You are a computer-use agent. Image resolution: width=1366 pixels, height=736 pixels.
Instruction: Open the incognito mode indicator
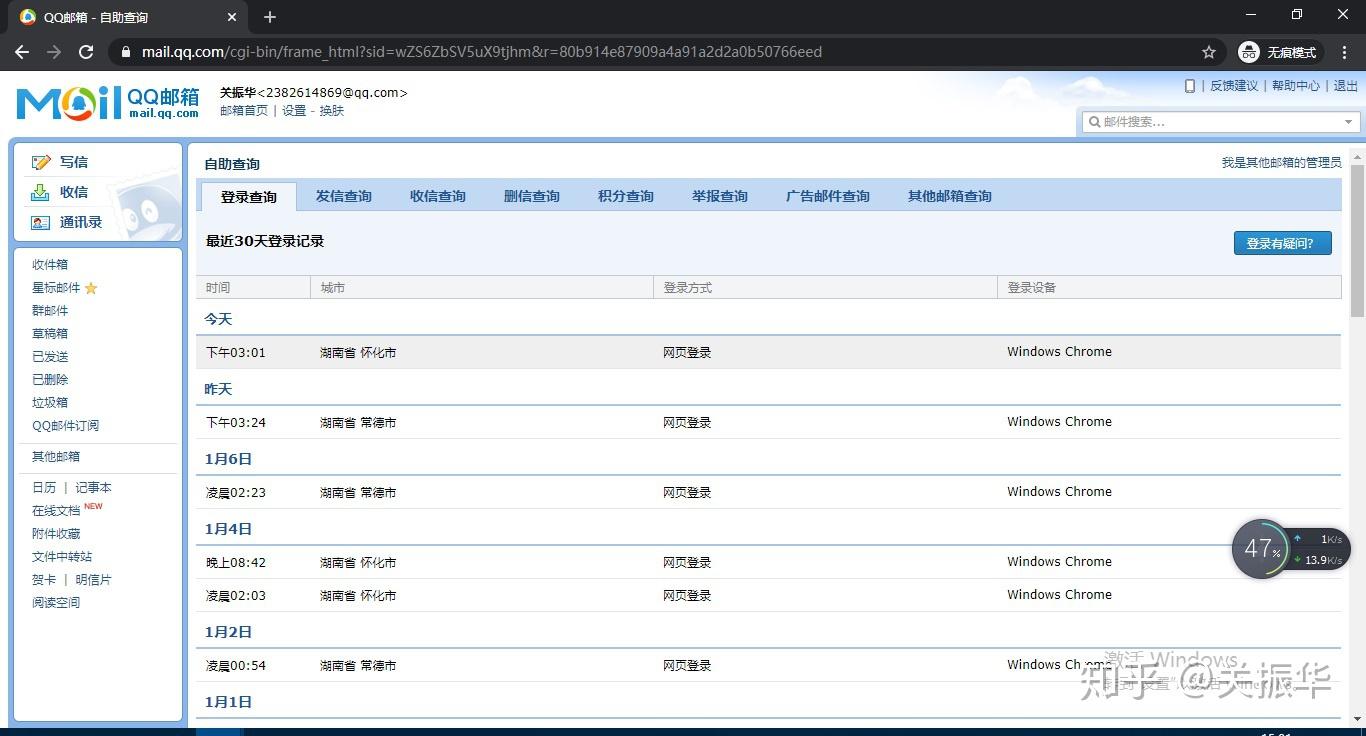point(1281,52)
